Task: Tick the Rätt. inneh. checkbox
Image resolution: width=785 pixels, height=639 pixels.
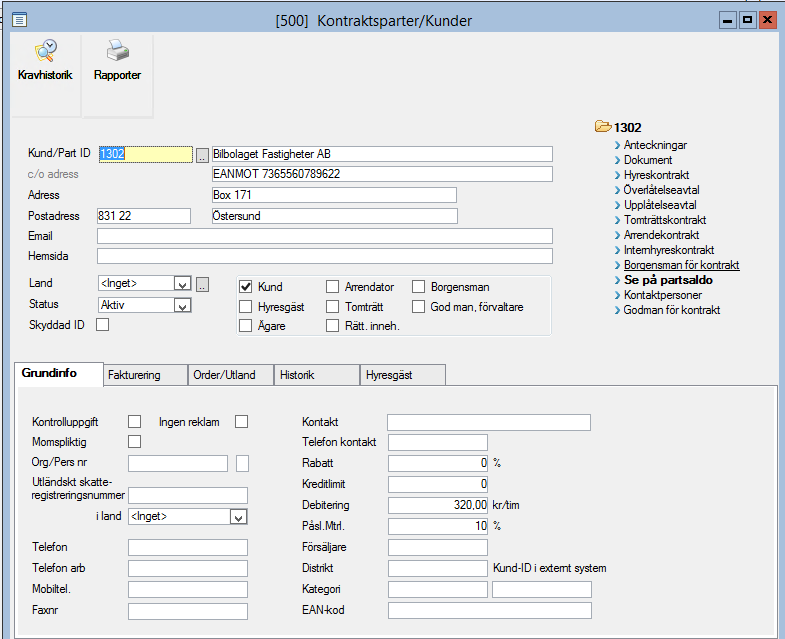Action: click(332, 326)
